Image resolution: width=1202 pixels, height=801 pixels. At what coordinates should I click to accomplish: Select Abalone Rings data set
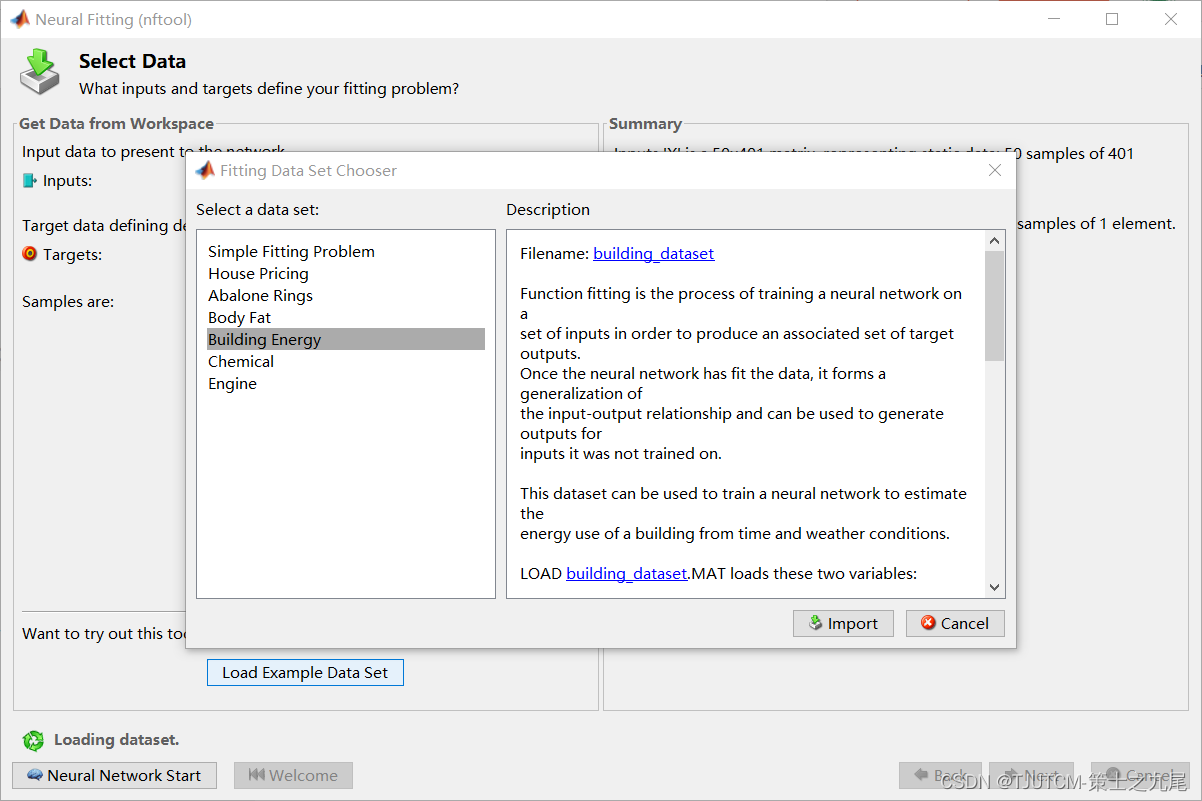346,296
